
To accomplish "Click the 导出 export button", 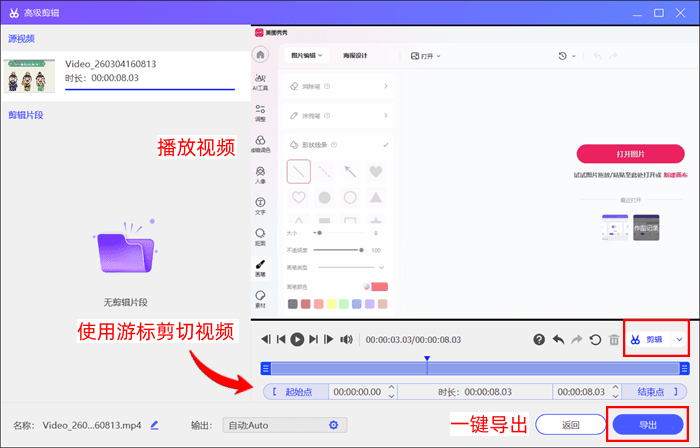I will pyautogui.click(x=648, y=425).
